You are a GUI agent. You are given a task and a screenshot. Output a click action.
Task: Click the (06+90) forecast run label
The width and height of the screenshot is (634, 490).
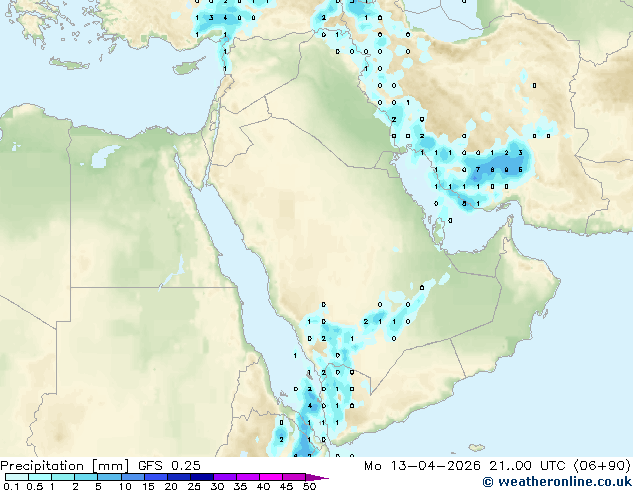(602, 466)
